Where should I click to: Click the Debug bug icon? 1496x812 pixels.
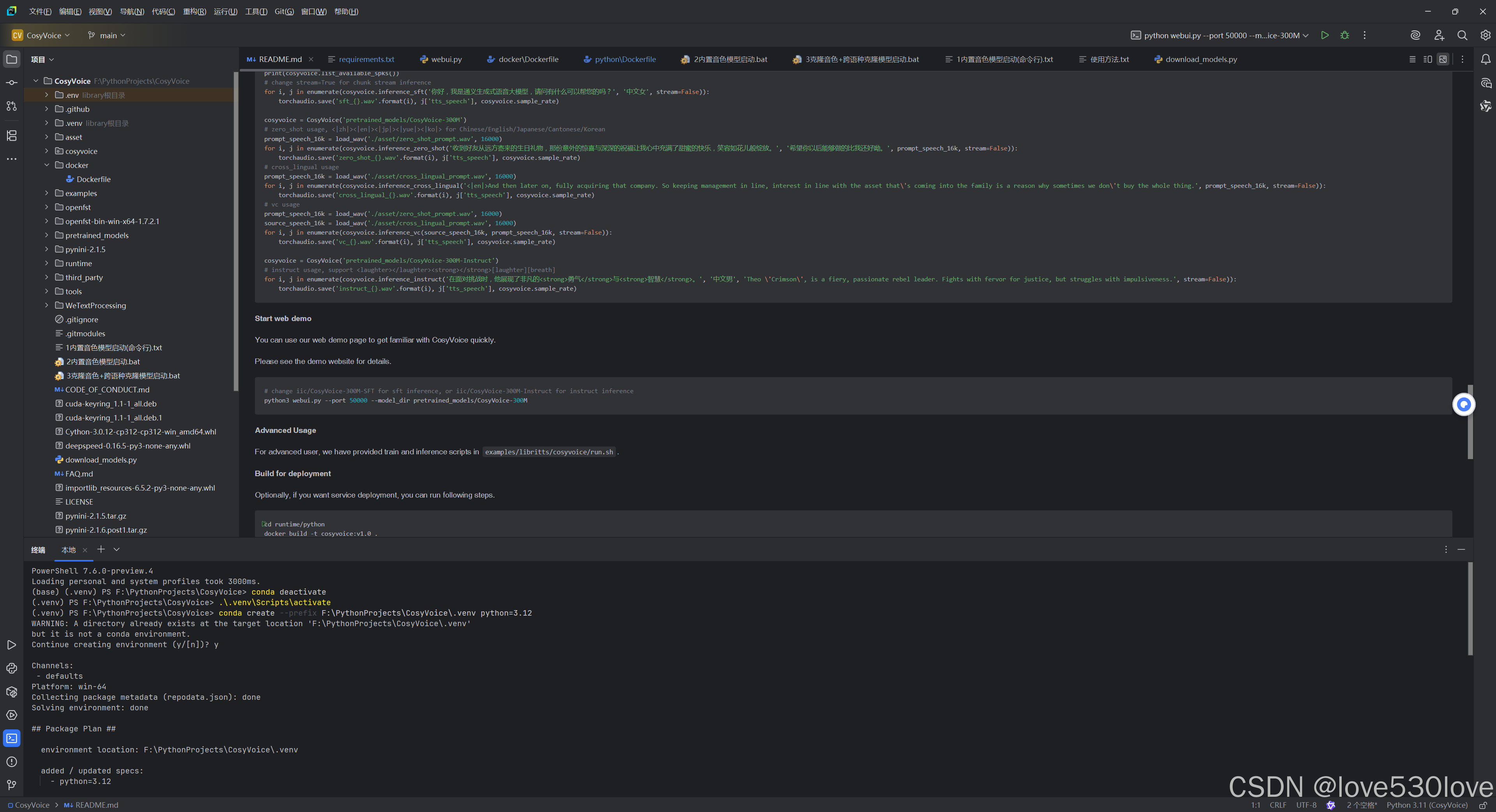(1344, 35)
